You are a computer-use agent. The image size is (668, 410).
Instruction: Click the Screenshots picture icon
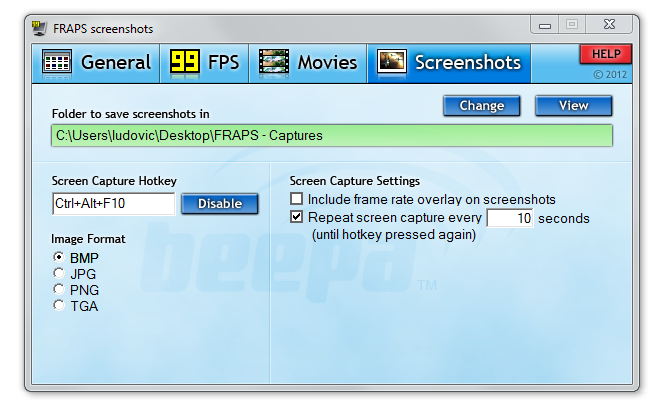click(x=392, y=61)
